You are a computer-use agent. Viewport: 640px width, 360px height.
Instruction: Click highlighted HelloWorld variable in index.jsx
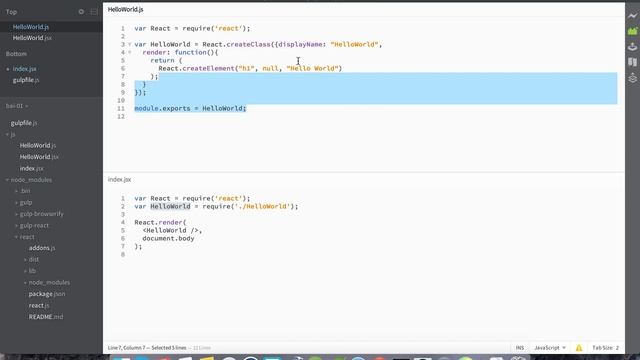(x=170, y=207)
